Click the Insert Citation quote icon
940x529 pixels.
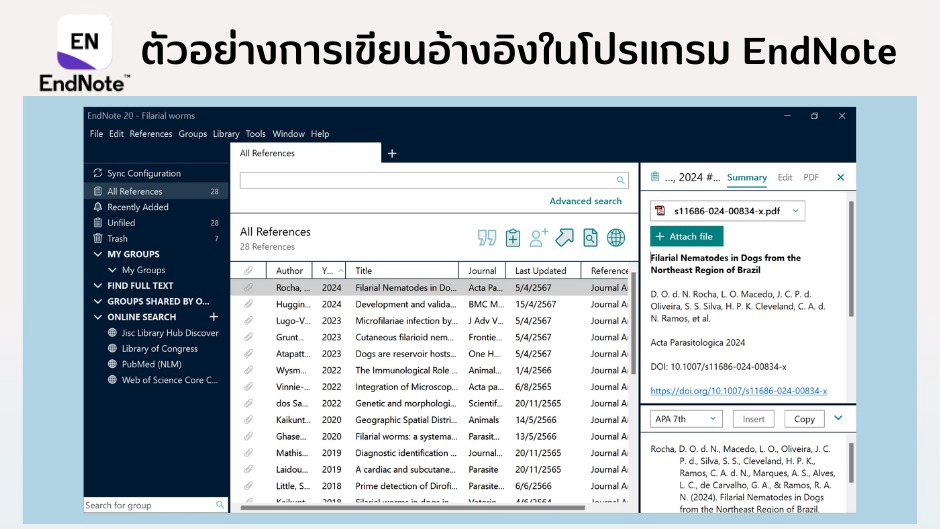point(487,238)
